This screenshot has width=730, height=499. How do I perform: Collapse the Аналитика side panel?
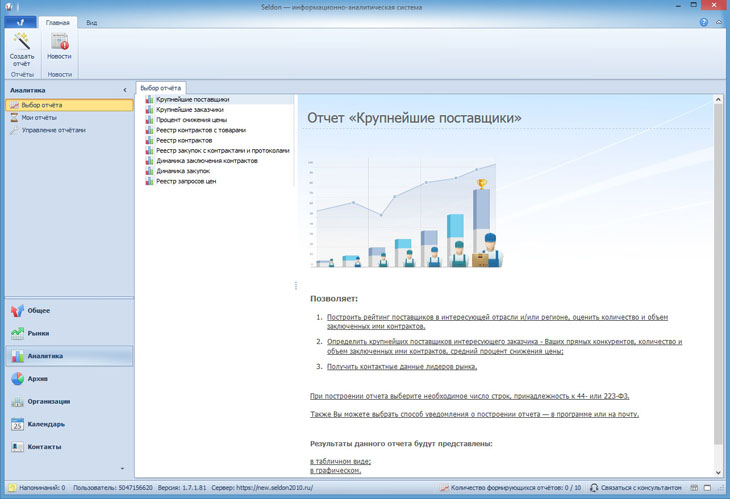(x=125, y=90)
